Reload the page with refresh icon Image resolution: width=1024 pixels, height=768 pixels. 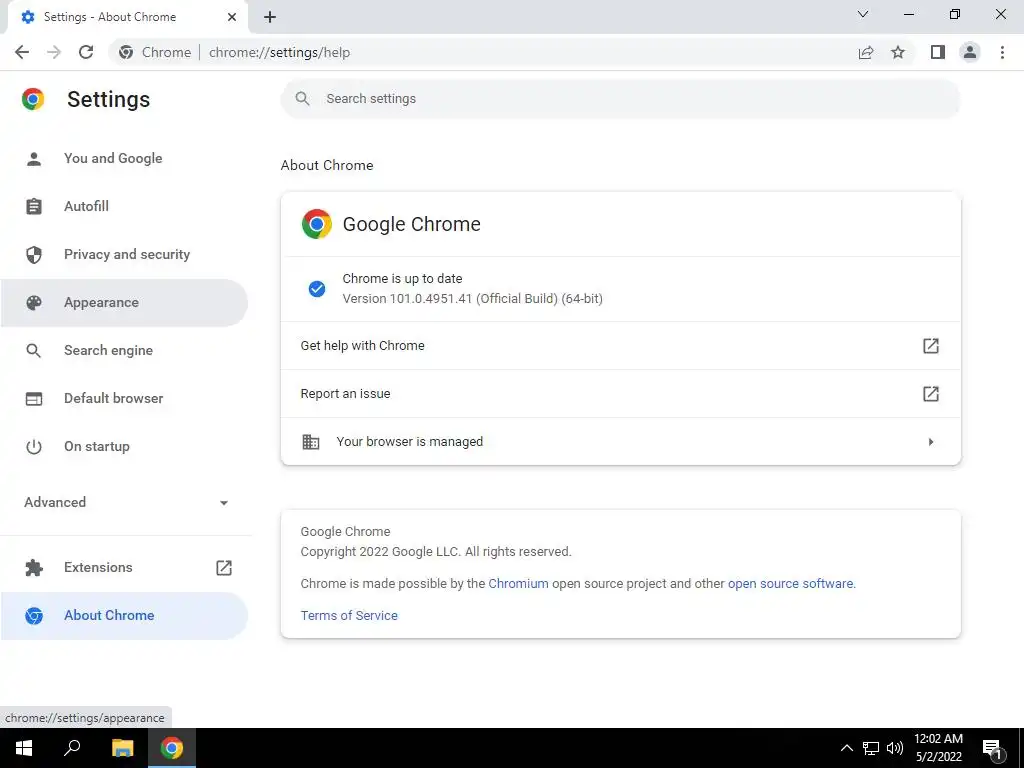pyautogui.click(x=86, y=52)
